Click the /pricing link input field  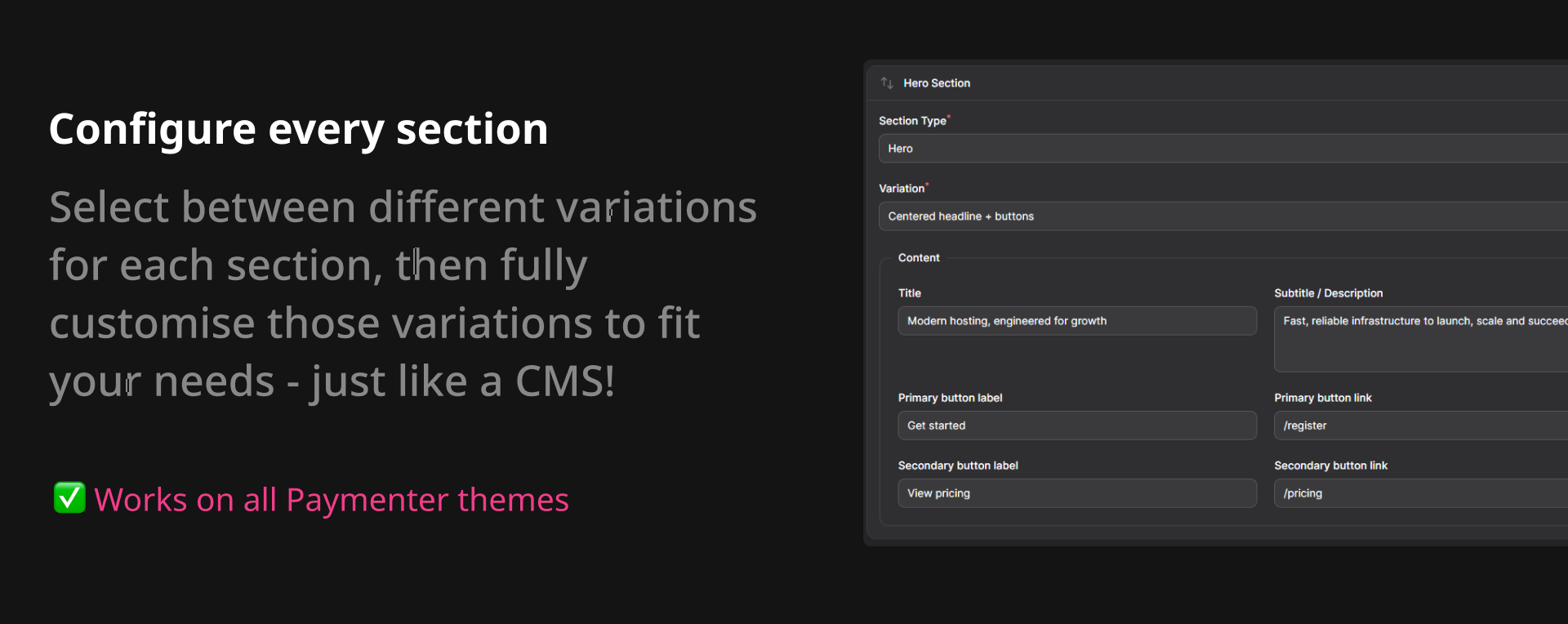[x=1420, y=493]
